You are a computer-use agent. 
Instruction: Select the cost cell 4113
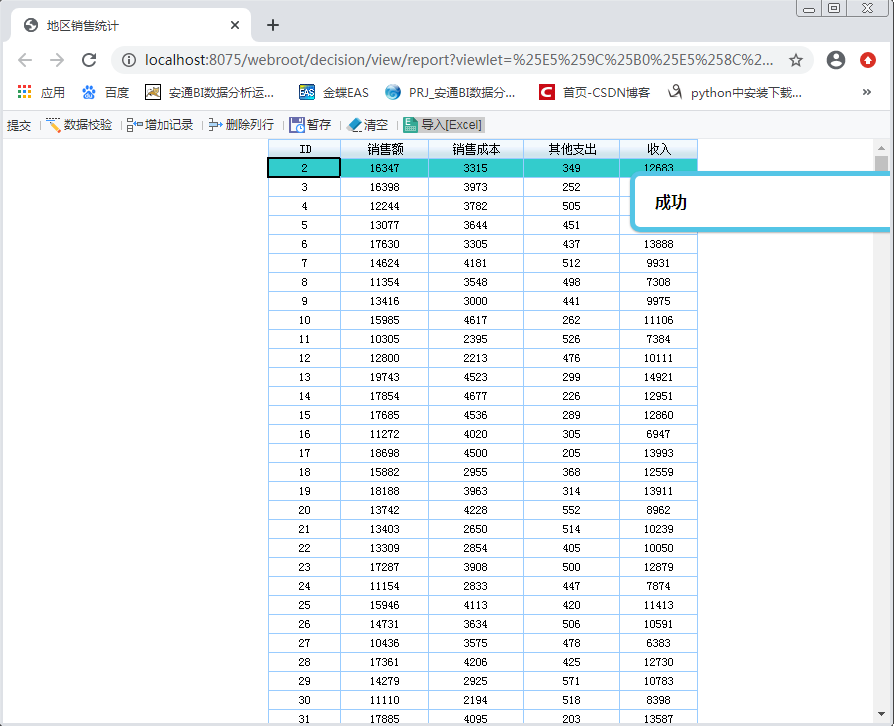[x=476, y=605]
